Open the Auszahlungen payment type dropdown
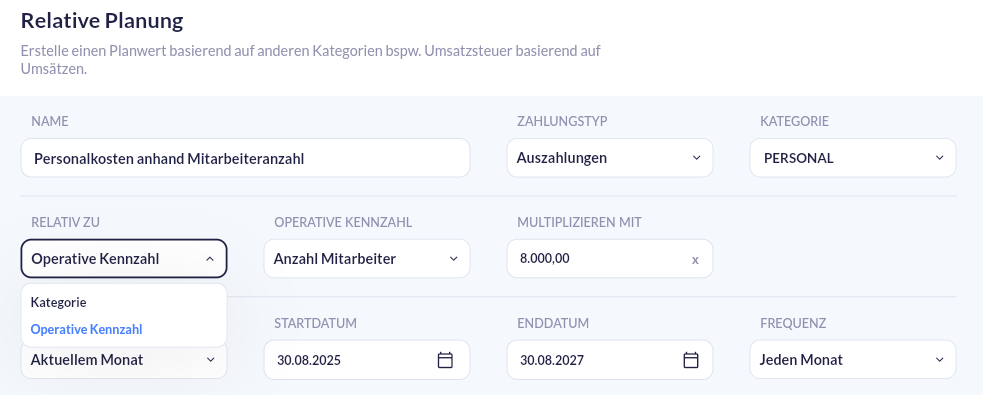This screenshot has width=983, height=395. tap(609, 157)
